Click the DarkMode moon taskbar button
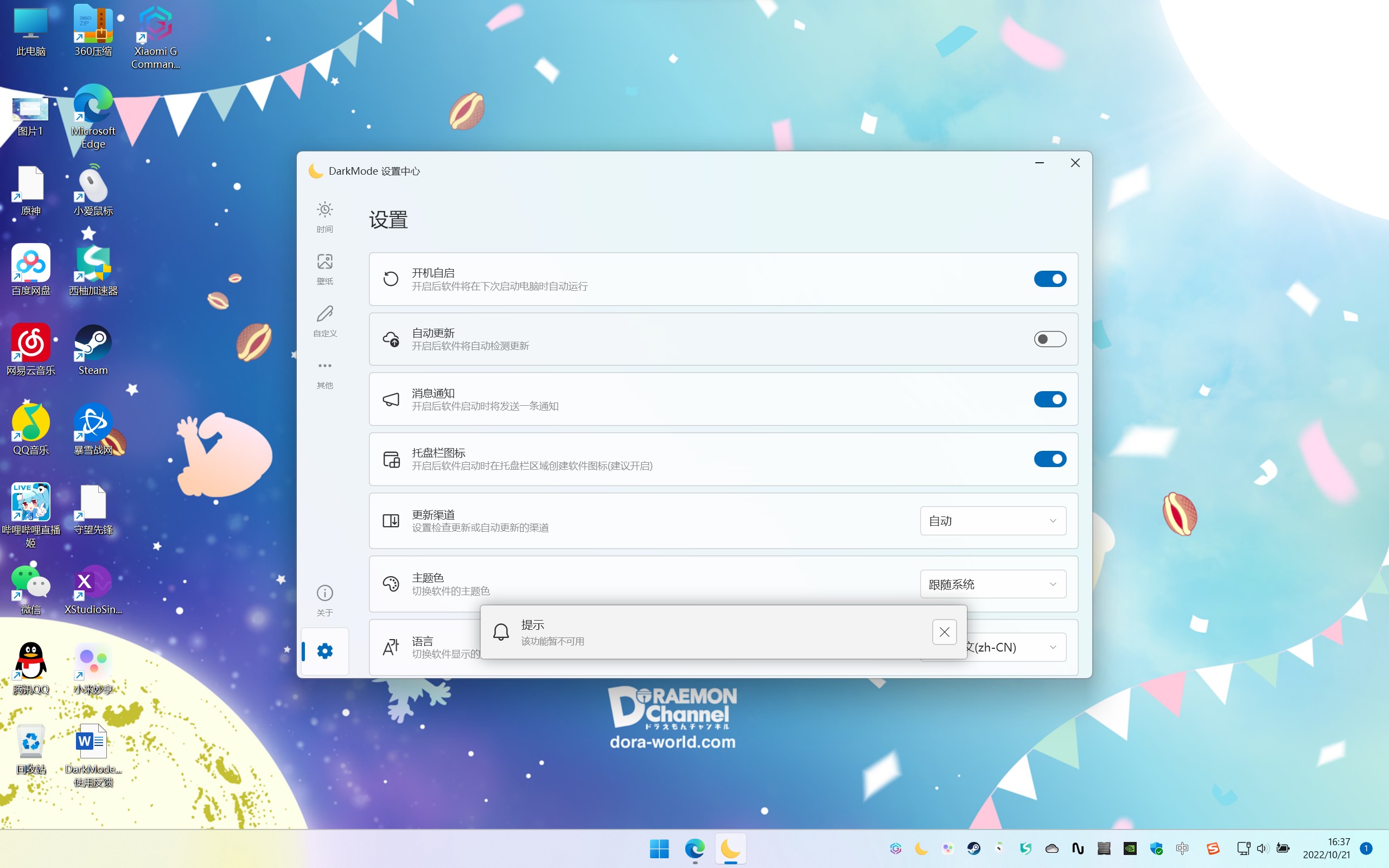Viewport: 1389px width, 868px height. point(730,848)
